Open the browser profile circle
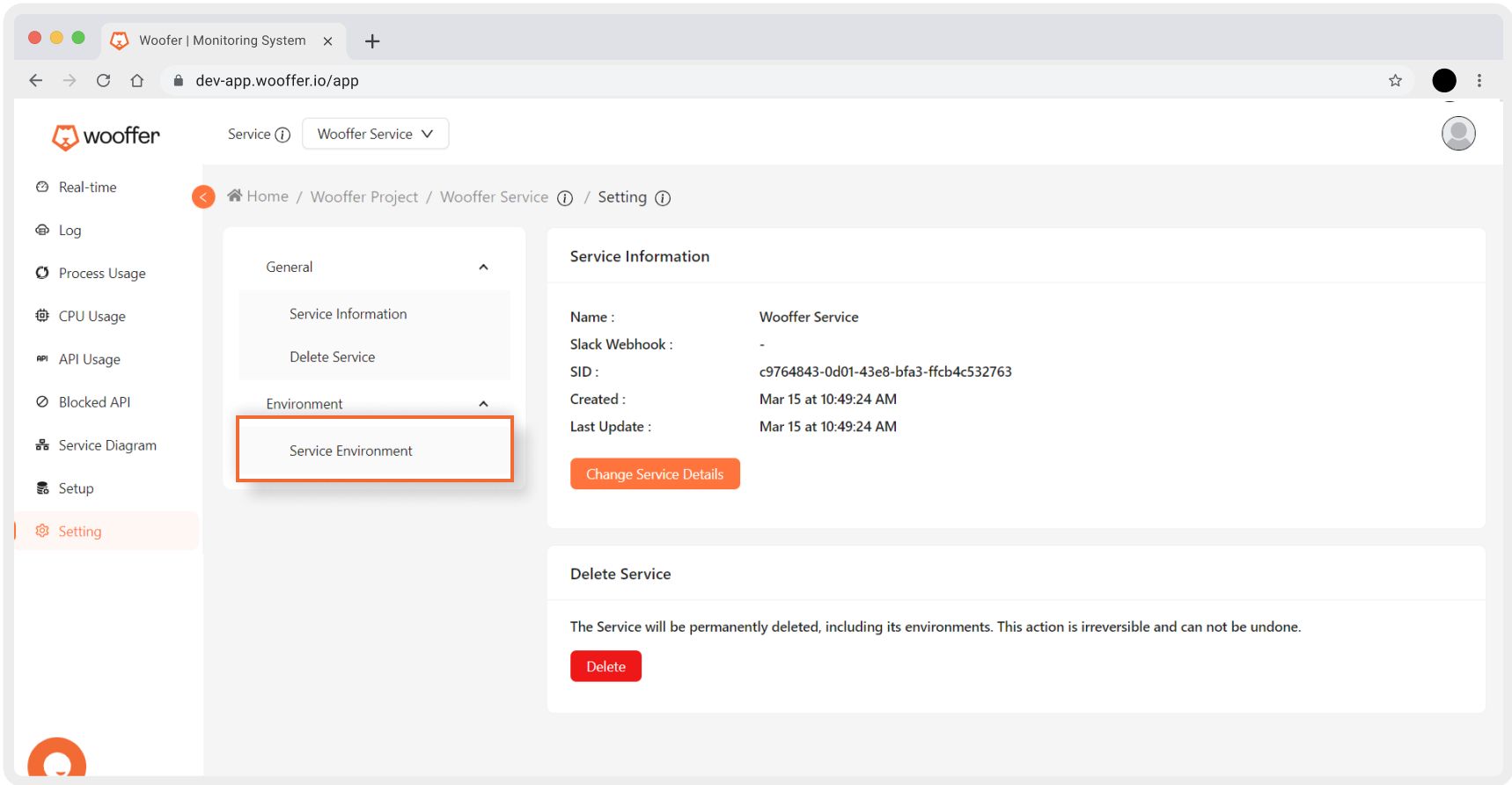Viewport: 1512px width, 785px height. (1444, 80)
